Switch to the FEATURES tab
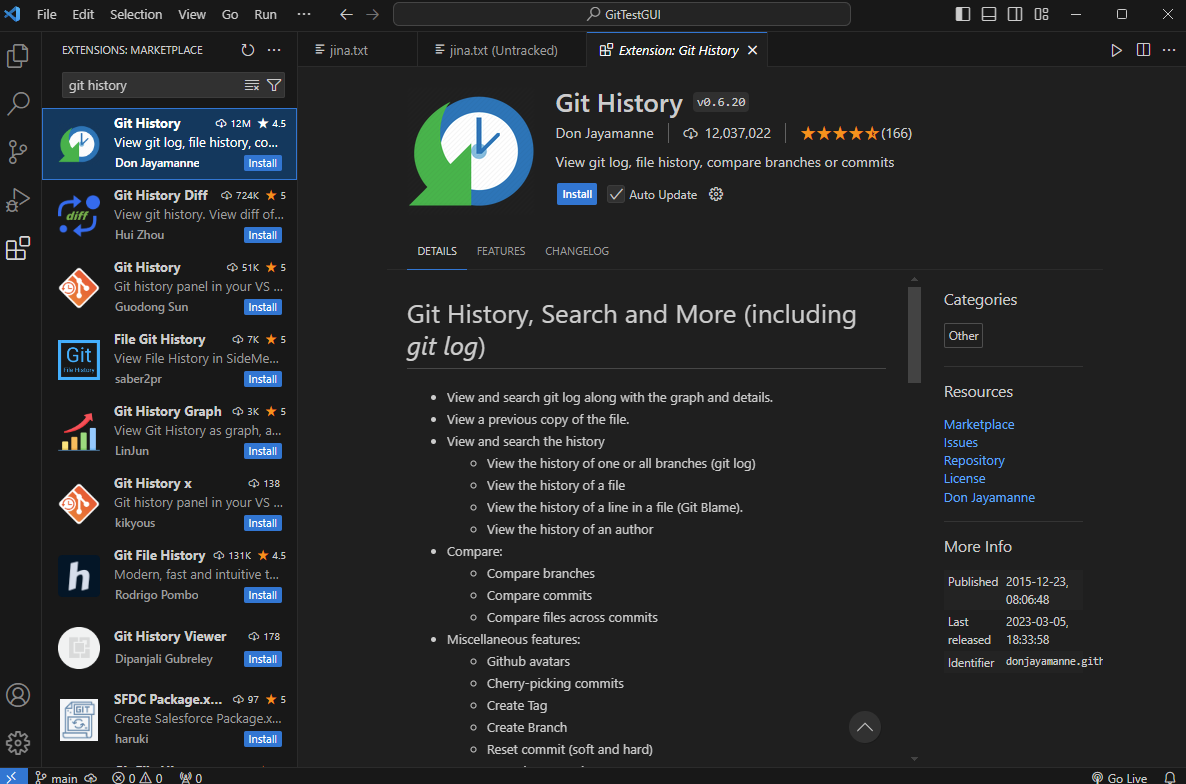1186x784 pixels. tap(501, 251)
